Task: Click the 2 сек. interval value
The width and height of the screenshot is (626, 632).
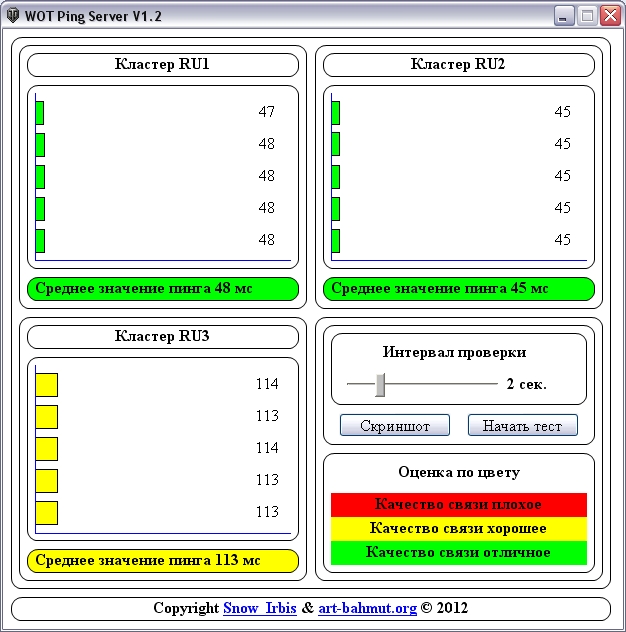Action: point(526,384)
